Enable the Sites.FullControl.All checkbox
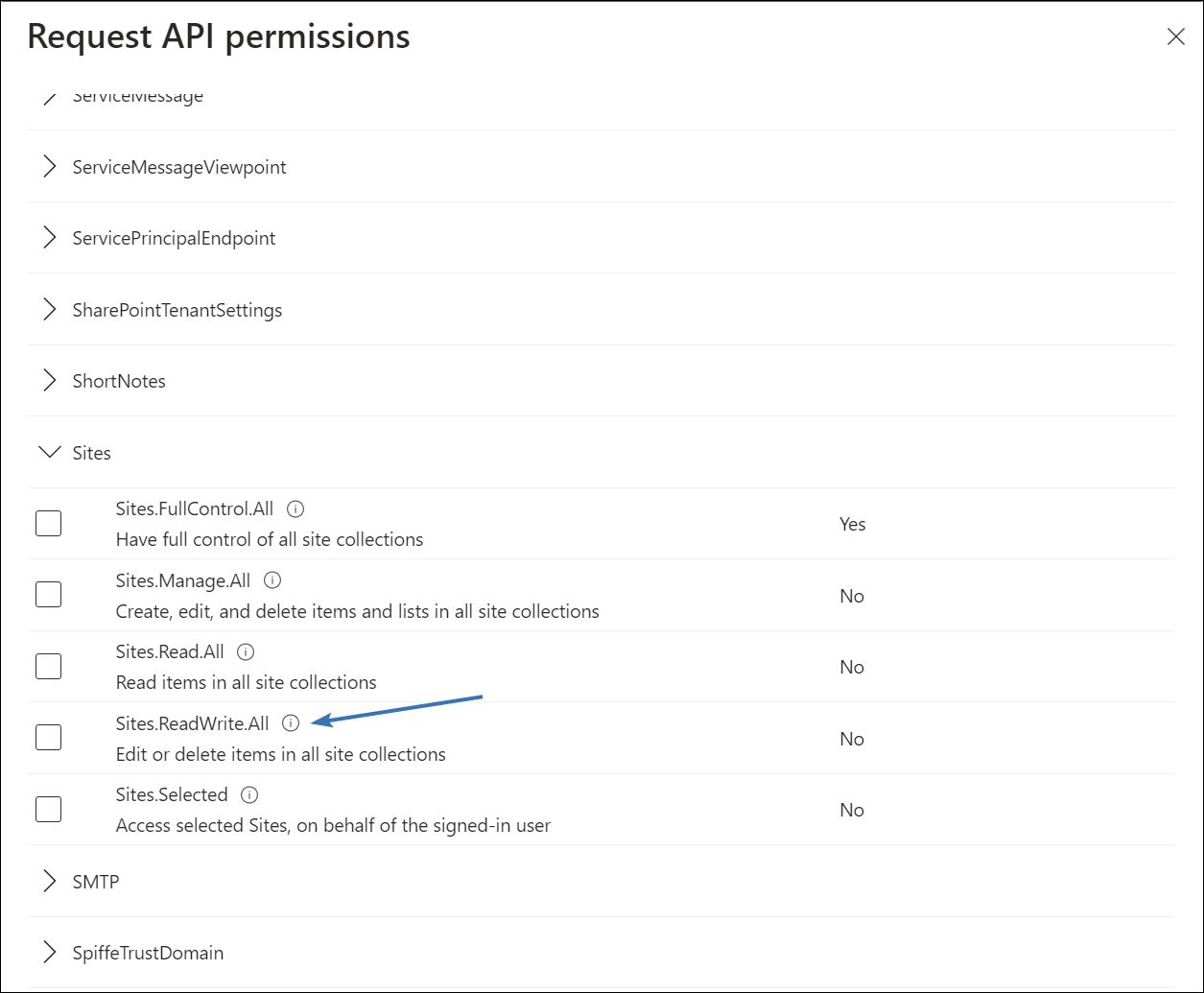 pyautogui.click(x=48, y=524)
